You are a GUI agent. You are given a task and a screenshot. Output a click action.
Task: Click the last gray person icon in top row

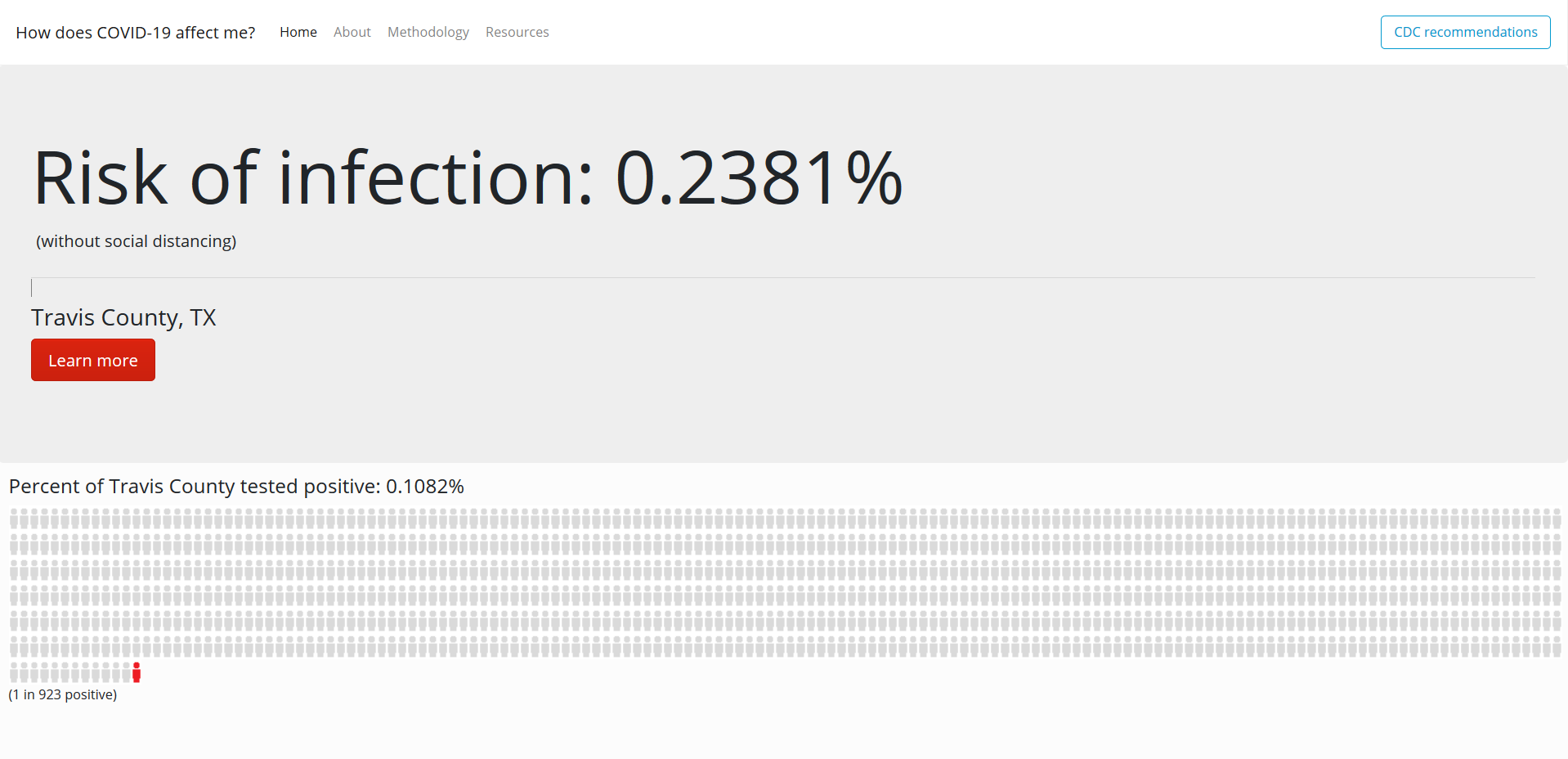pos(1557,519)
